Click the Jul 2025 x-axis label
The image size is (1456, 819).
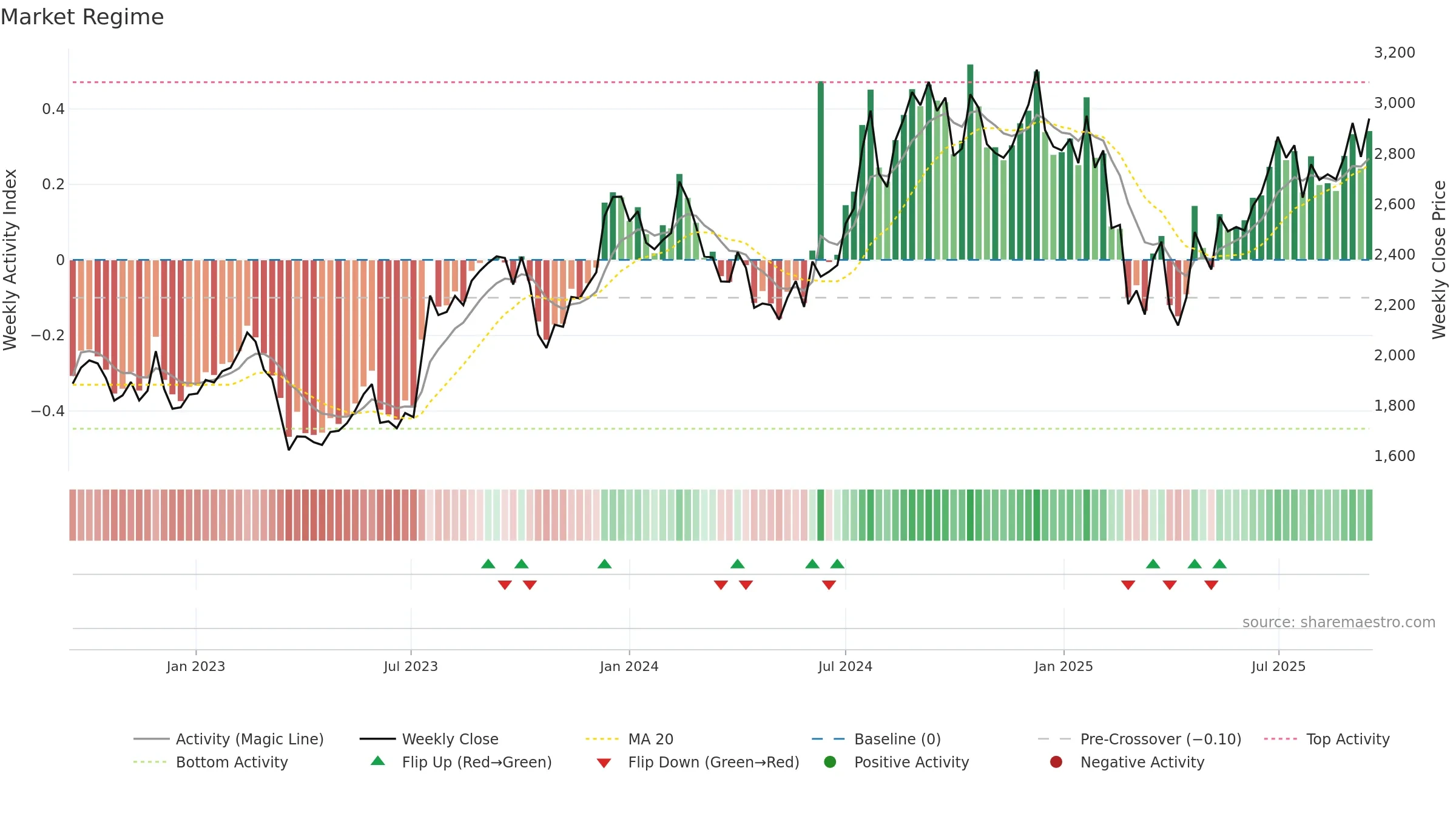pos(1278,666)
